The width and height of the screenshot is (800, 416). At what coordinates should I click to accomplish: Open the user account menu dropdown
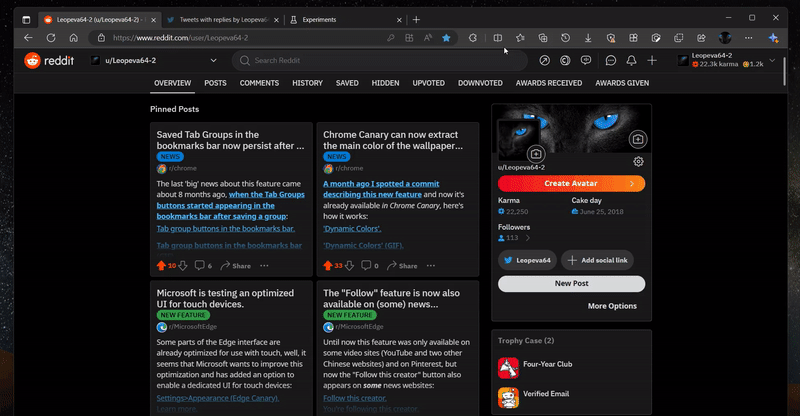(773, 61)
